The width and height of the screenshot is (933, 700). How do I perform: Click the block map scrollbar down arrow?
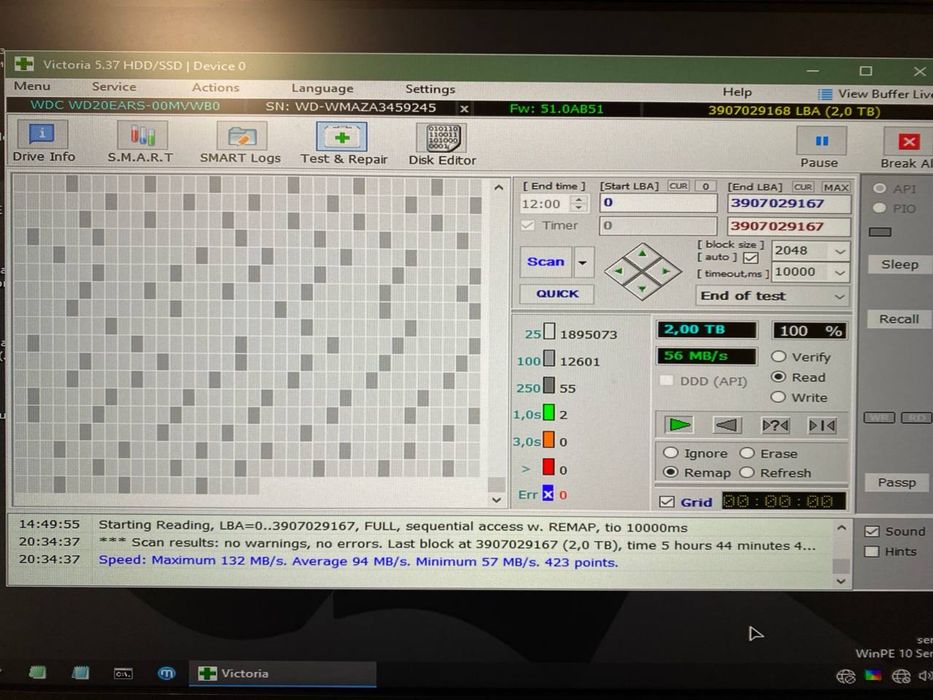(x=497, y=500)
